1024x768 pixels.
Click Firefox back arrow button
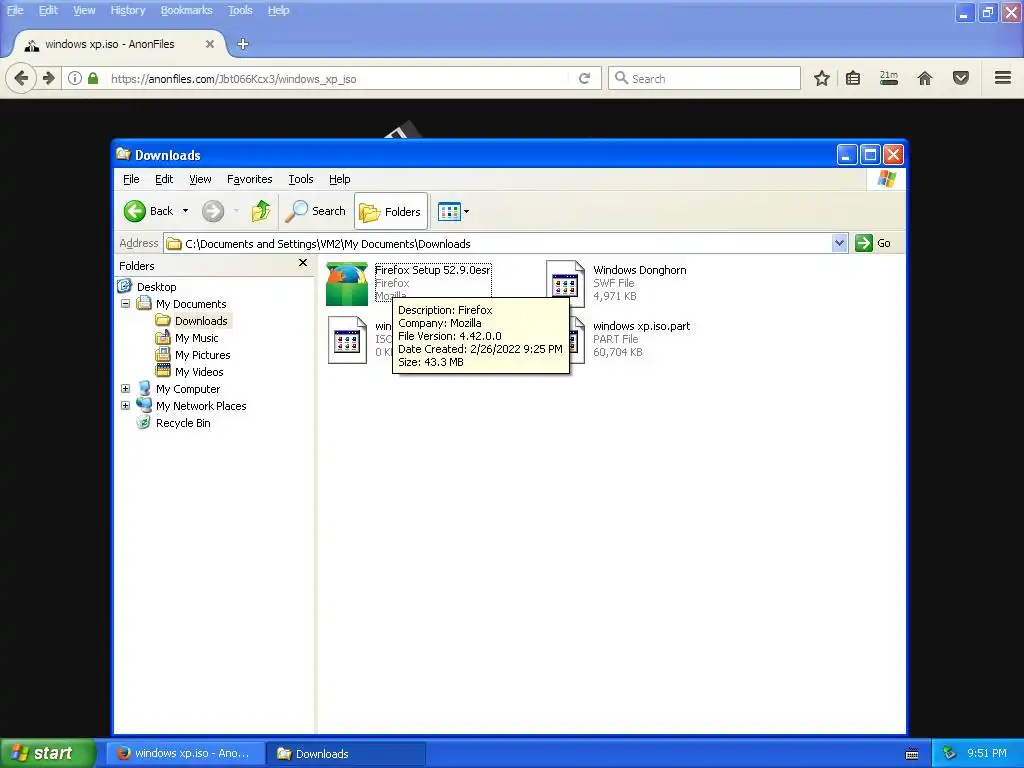coord(21,78)
